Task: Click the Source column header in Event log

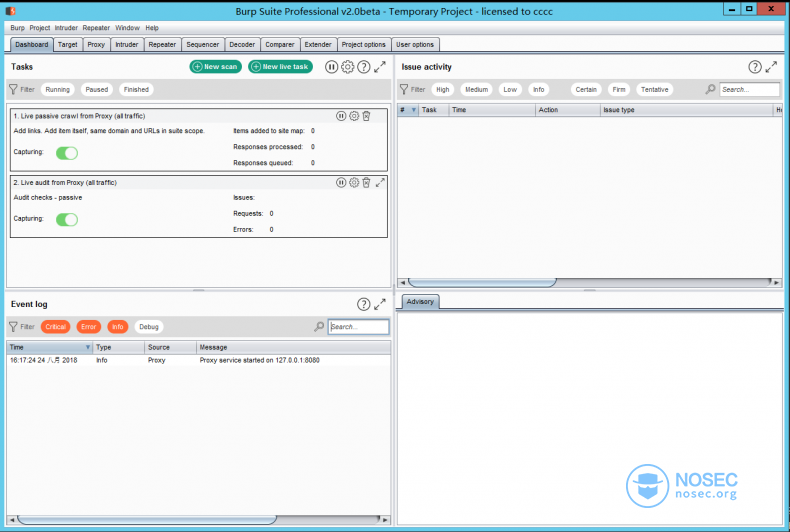Action: [170, 347]
